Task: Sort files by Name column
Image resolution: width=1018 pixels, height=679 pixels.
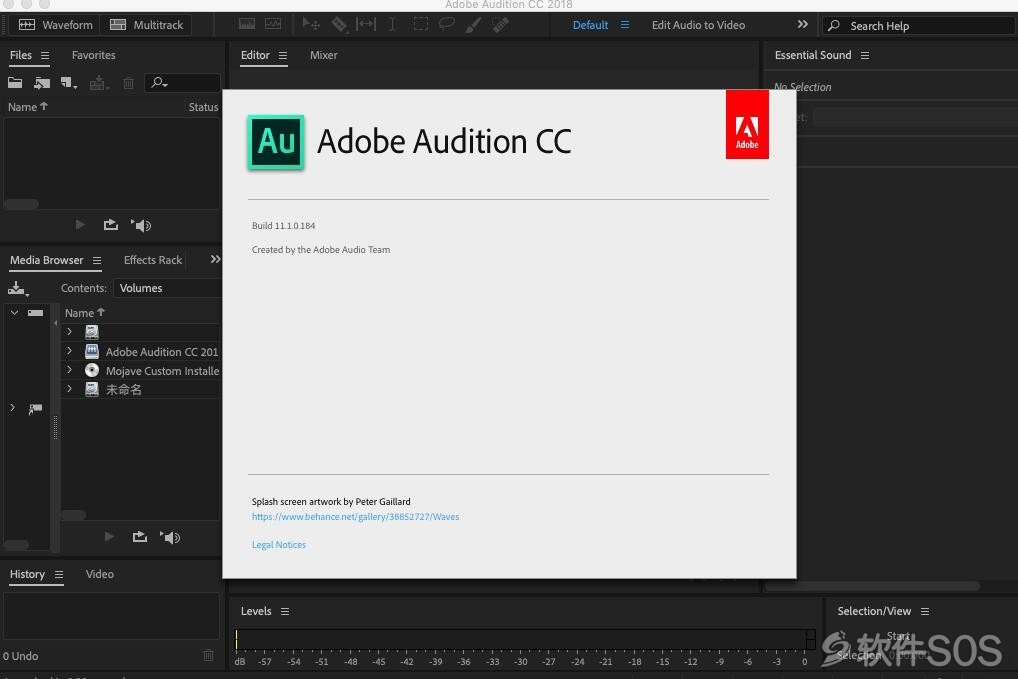Action: [27, 106]
